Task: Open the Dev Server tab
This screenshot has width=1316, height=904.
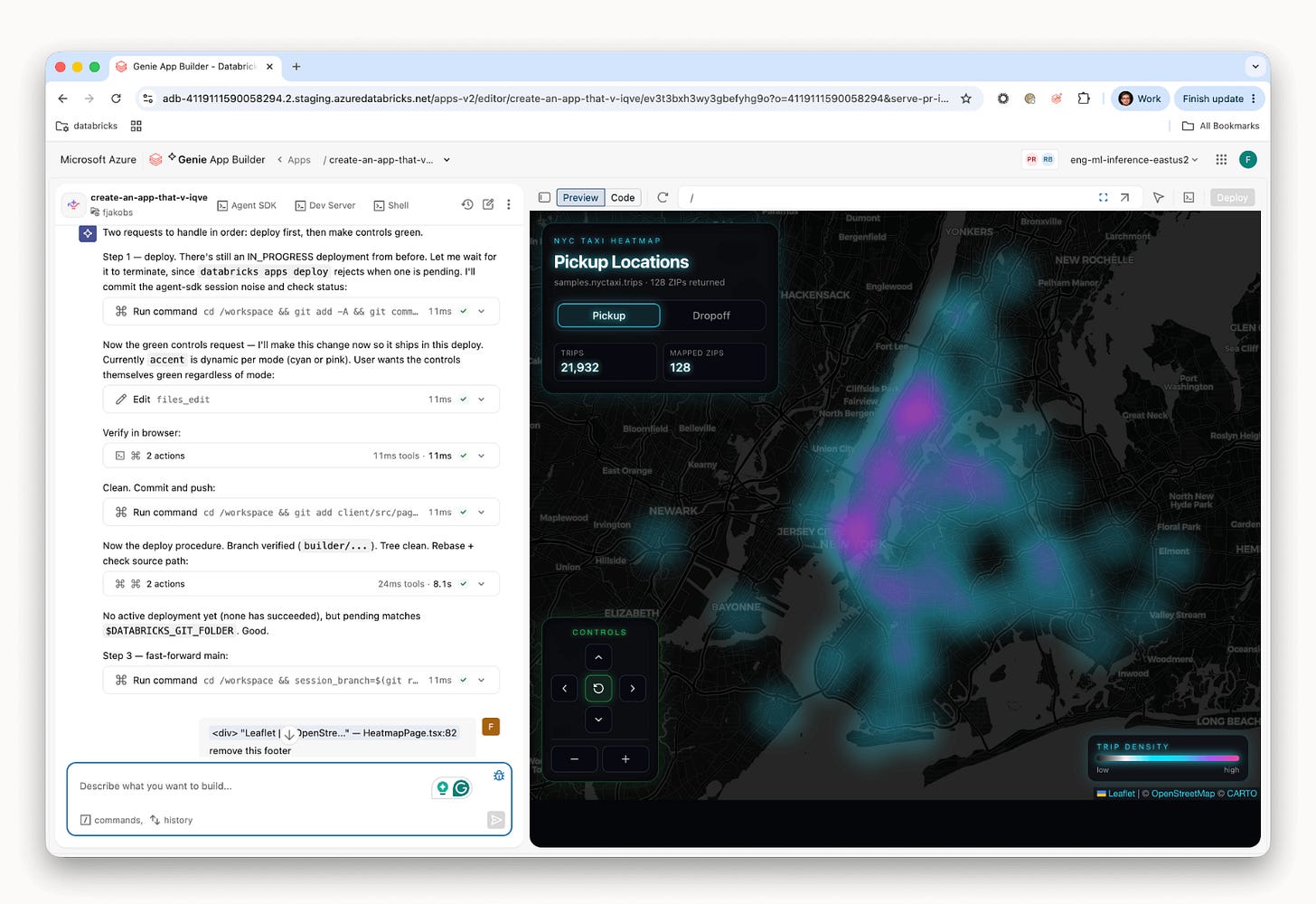Action: click(x=325, y=205)
